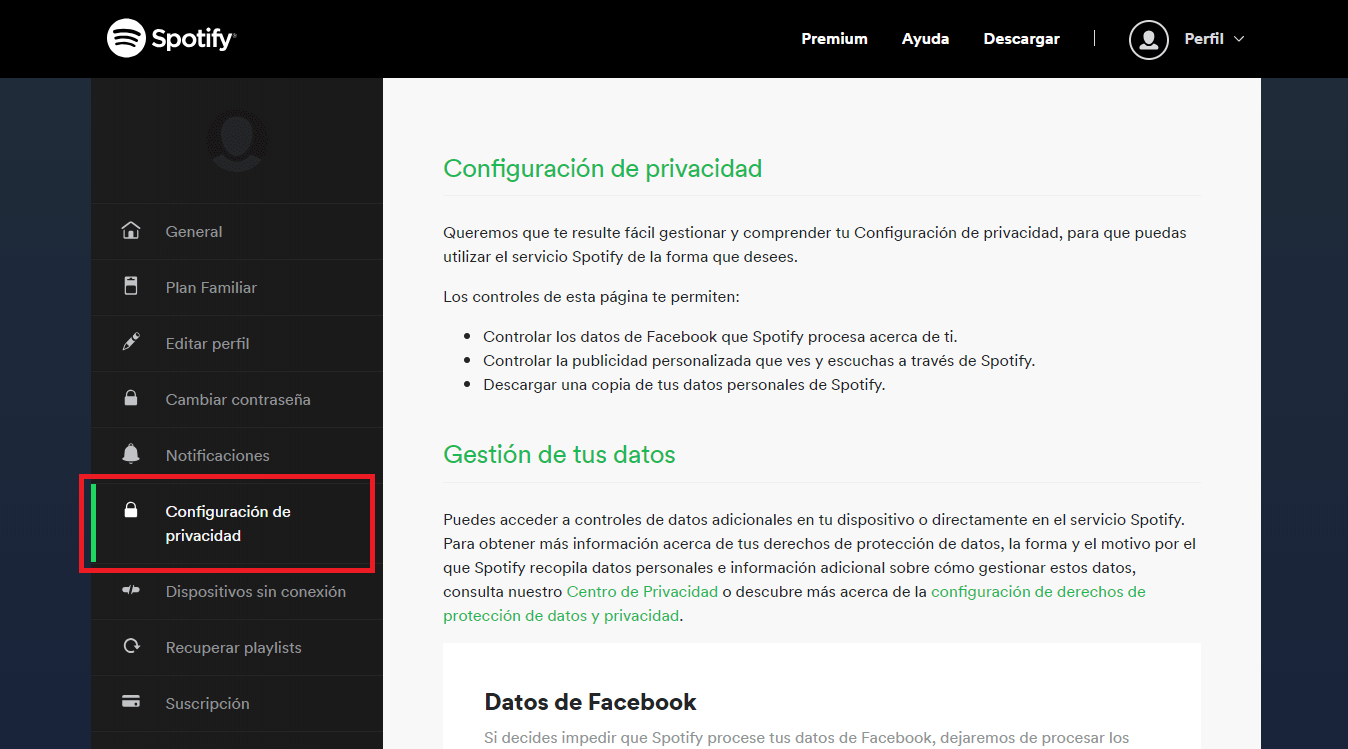Open Cambiar contraseña page
Image resolution: width=1348 pixels, height=749 pixels.
point(238,399)
